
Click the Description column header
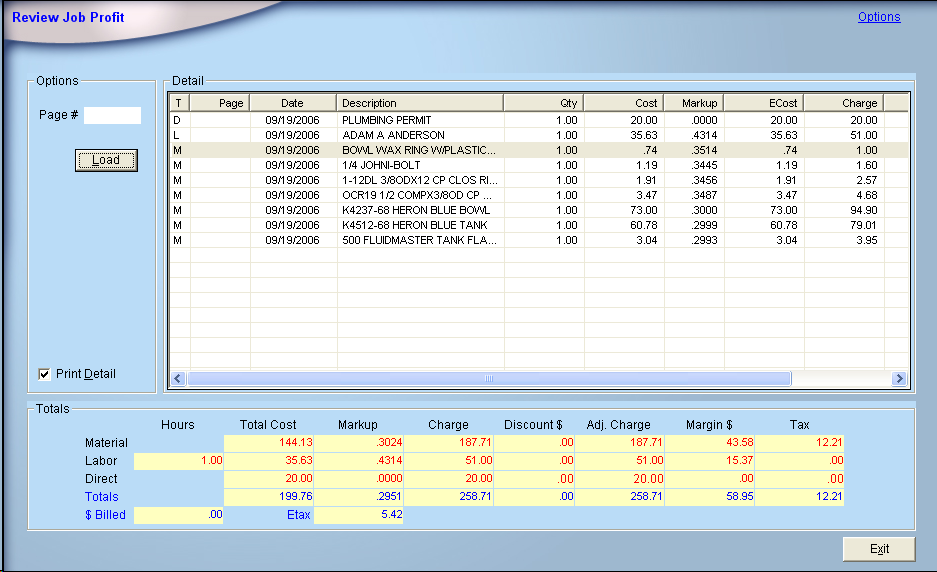420,103
